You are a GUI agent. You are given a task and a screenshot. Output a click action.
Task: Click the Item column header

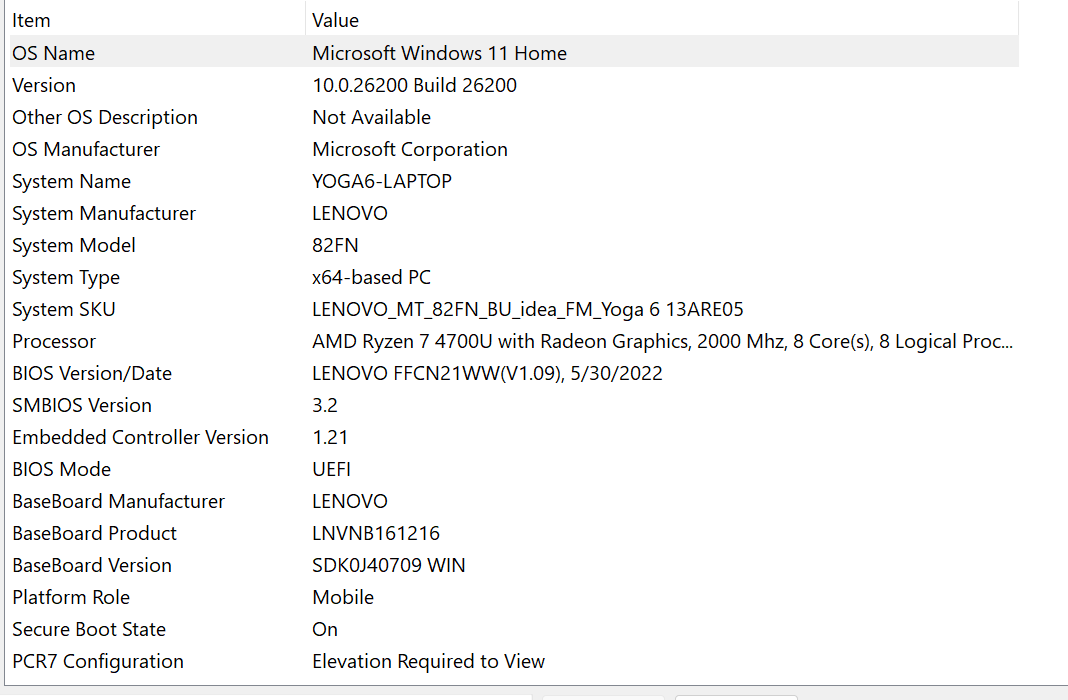click(32, 20)
